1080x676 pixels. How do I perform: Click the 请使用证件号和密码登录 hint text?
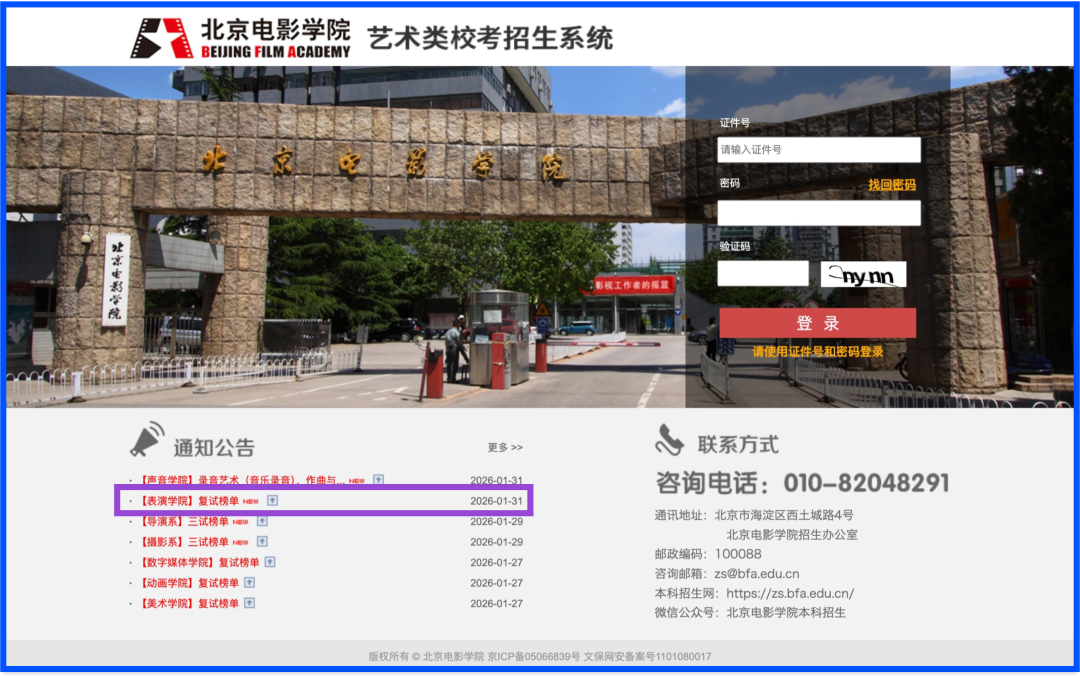click(818, 351)
